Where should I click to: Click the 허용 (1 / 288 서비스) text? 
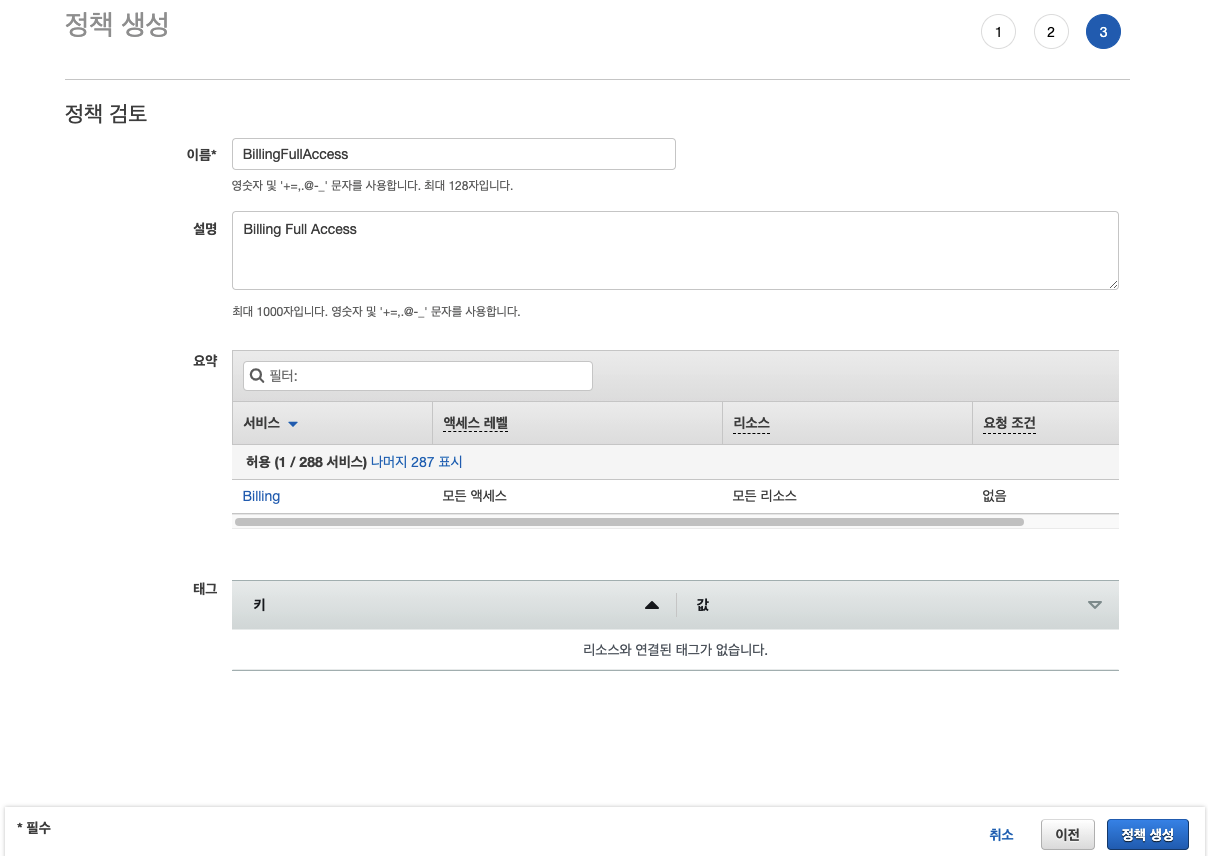[x=306, y=462]
